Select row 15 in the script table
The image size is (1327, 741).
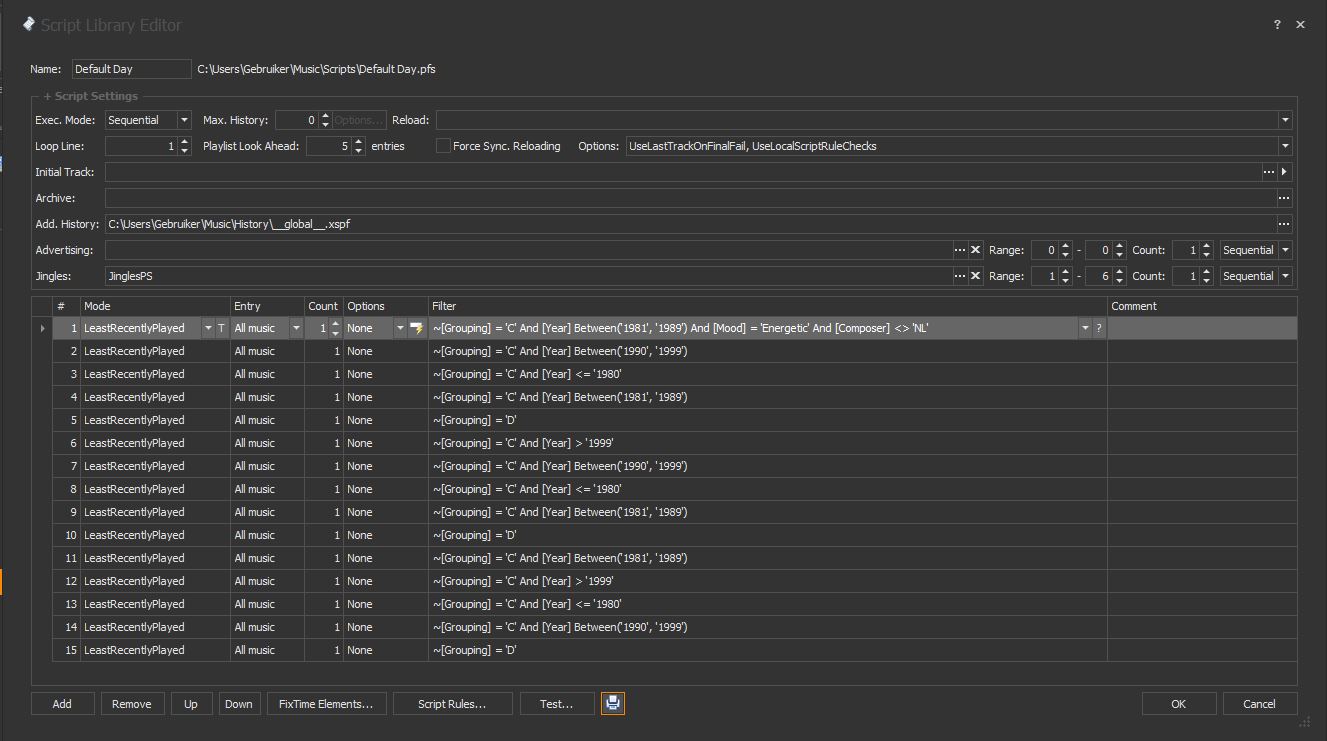664,650
